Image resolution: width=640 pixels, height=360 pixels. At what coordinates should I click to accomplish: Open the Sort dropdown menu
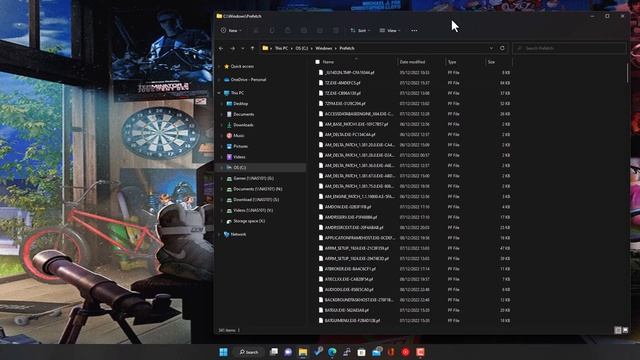point(360,31)
